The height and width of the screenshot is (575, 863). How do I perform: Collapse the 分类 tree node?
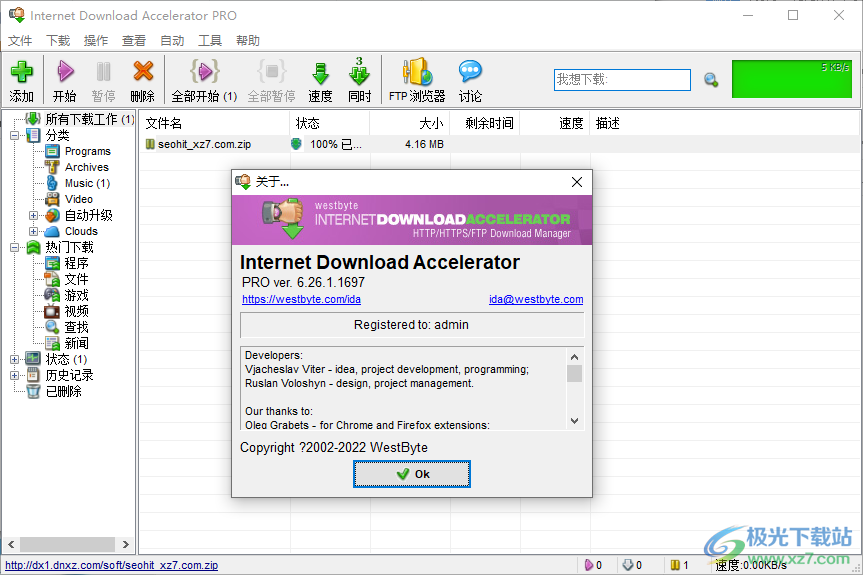click(x=15, y=135)
